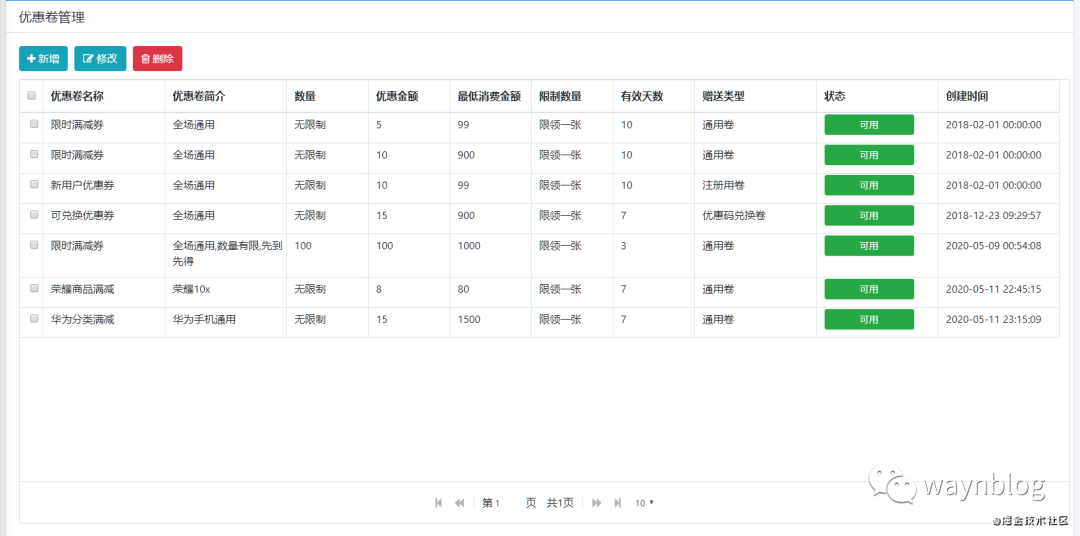This screenshot has width=1080, height=536.
Task: Go to previous page pager icon
Action: click(459, 503)
